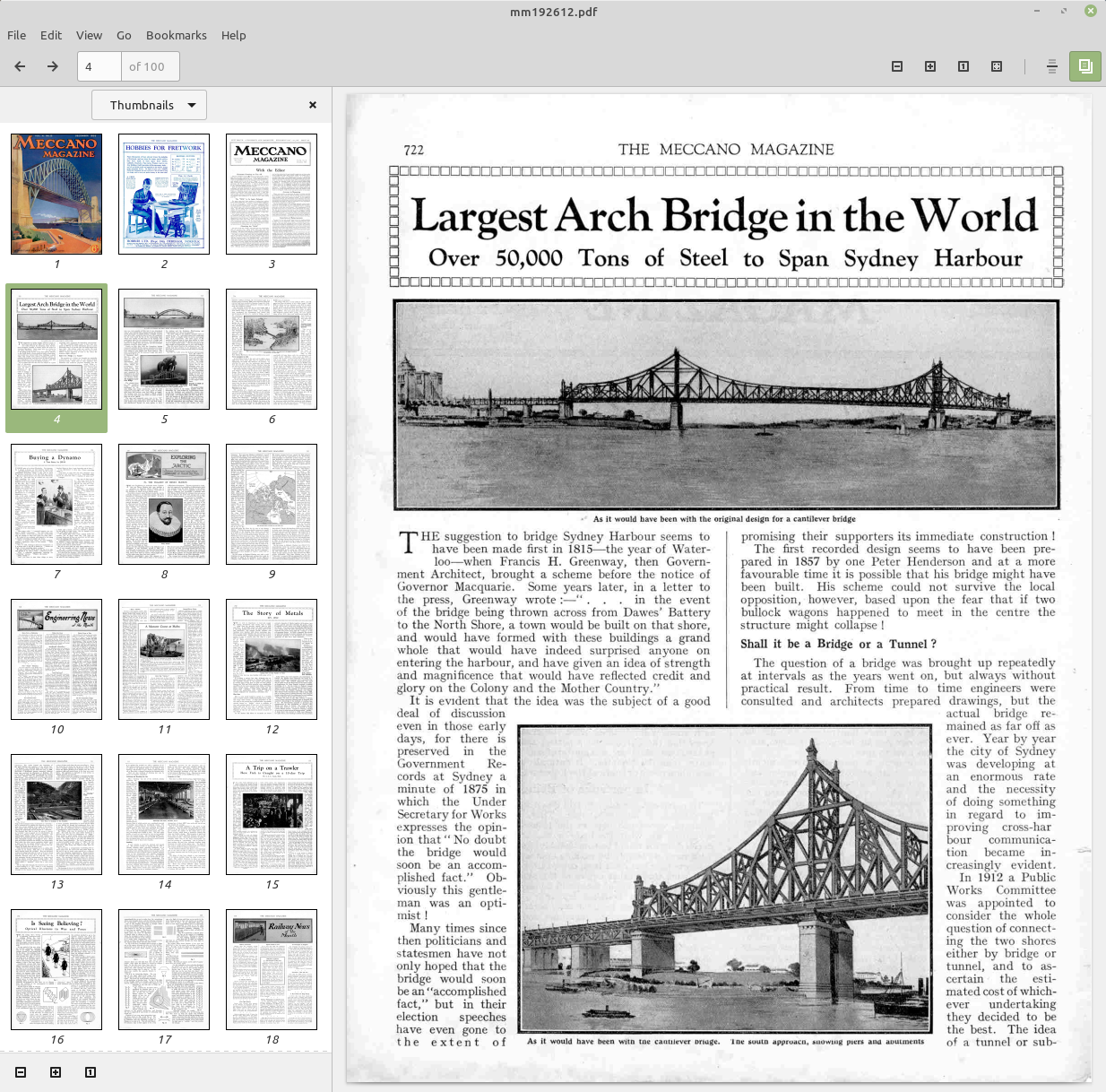Go to the next page arrow

point(53,66)
